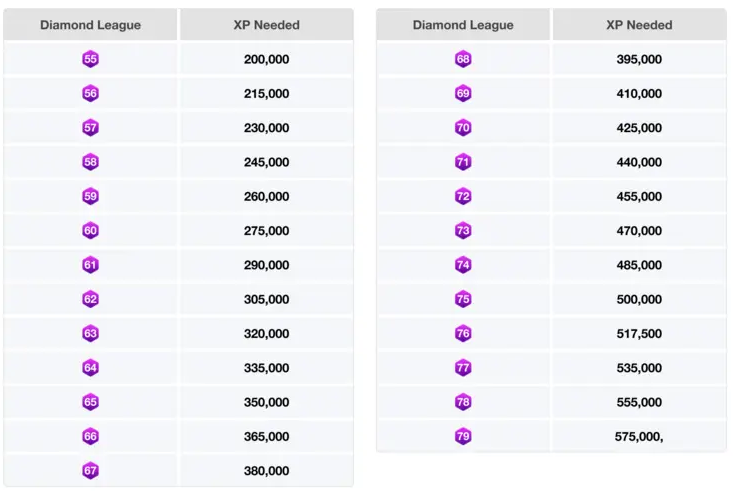Click the 500,000 XP value cell
This screenshot has width=733, height=491.
pos(639,299)
